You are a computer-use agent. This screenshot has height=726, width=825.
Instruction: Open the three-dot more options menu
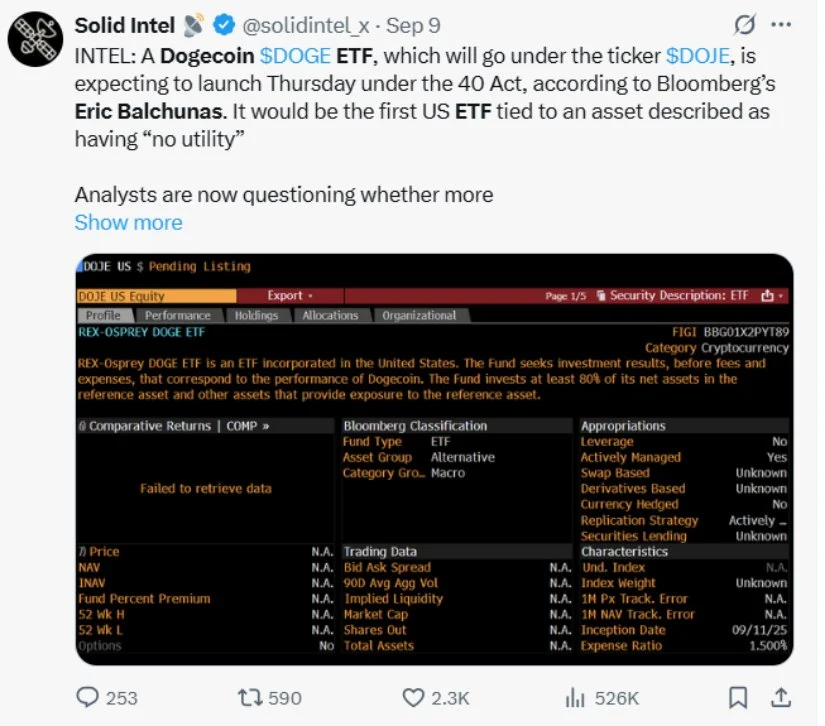781,24
